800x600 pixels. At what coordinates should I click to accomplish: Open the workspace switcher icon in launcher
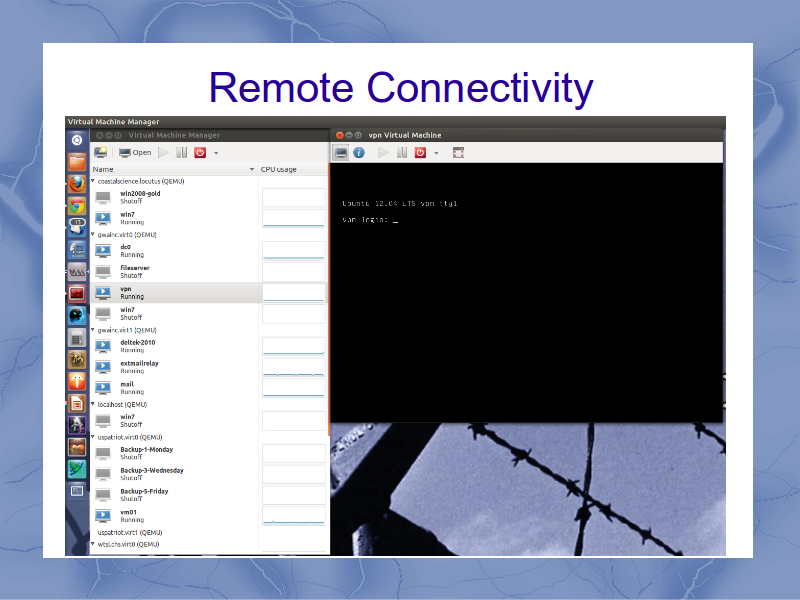tap(77, 491)
